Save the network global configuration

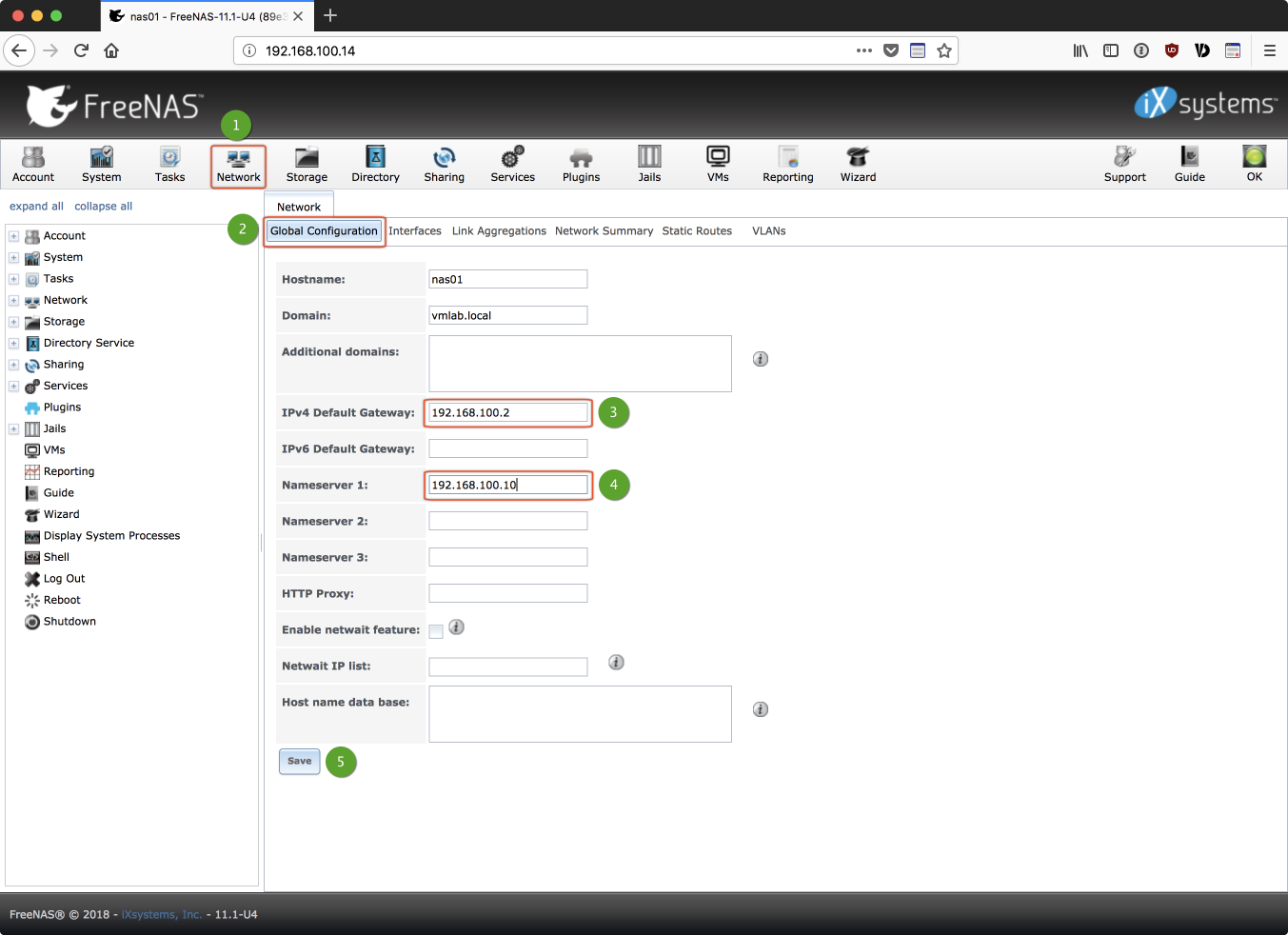point(299,762)
